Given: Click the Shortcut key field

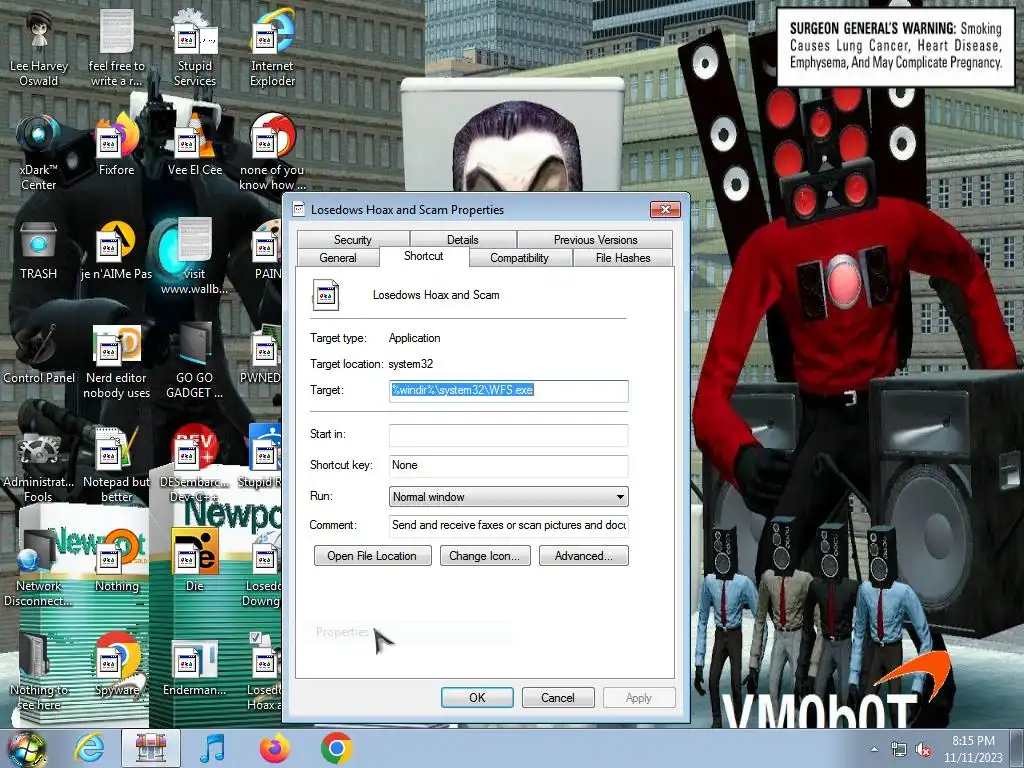Looking at the screenshot, I should tap(509, 466).
